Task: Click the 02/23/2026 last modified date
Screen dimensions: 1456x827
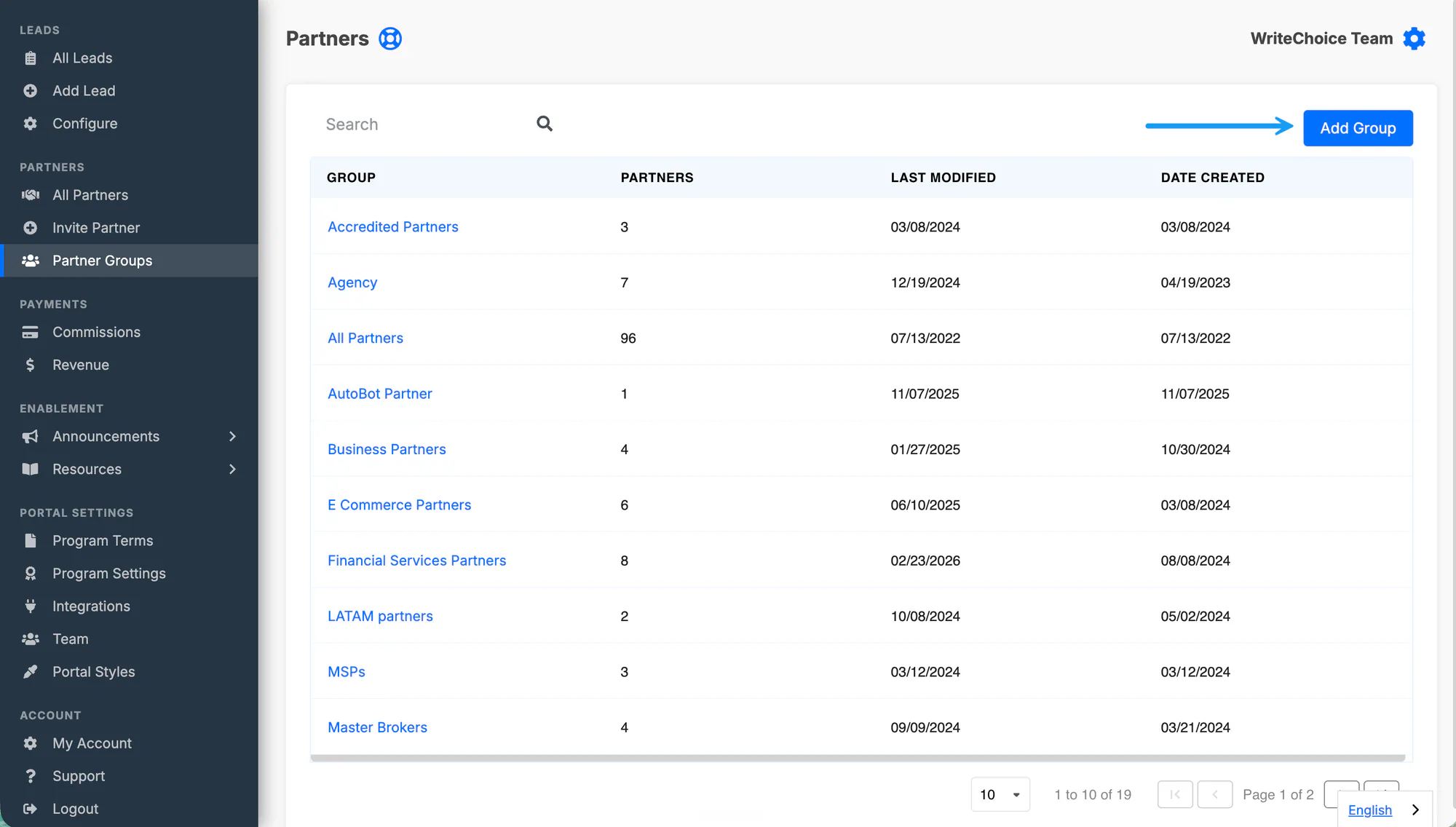Action: point(925,561)
